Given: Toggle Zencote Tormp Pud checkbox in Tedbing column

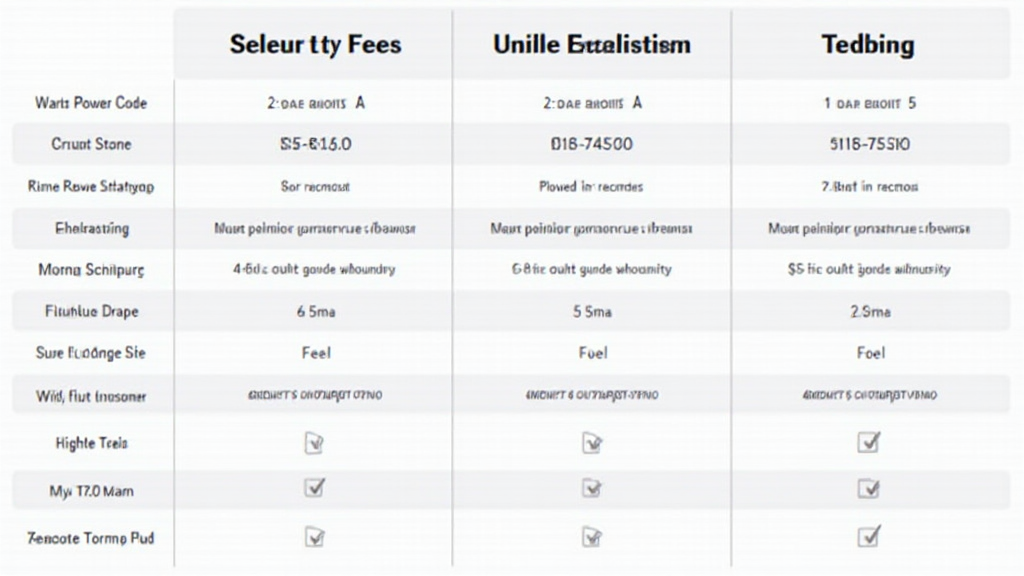Looking at the screenshot, I should 868,537.
